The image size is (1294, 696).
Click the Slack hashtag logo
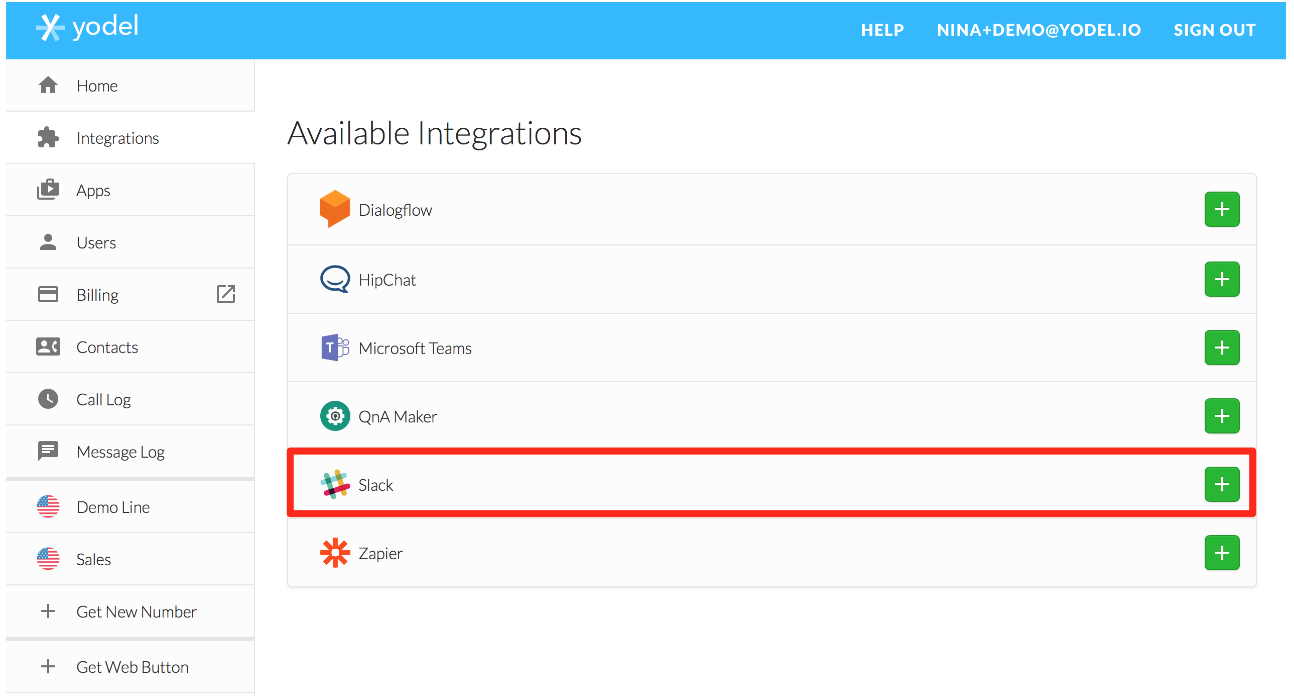pyautogui.click(x=335, y=485)
